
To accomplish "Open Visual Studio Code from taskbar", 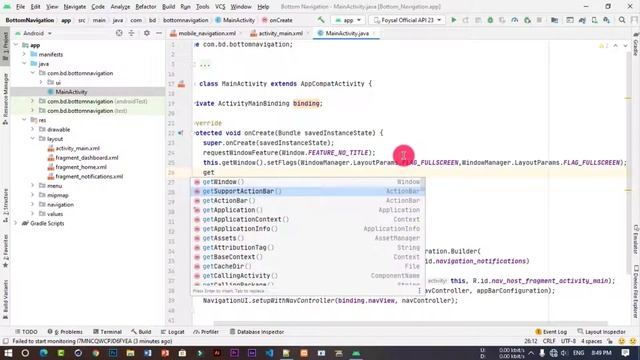I will 269,353.
